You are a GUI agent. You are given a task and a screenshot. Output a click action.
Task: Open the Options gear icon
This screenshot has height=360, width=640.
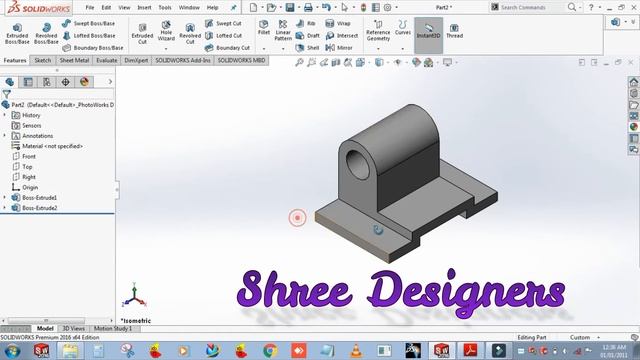(x=387, y=7)
